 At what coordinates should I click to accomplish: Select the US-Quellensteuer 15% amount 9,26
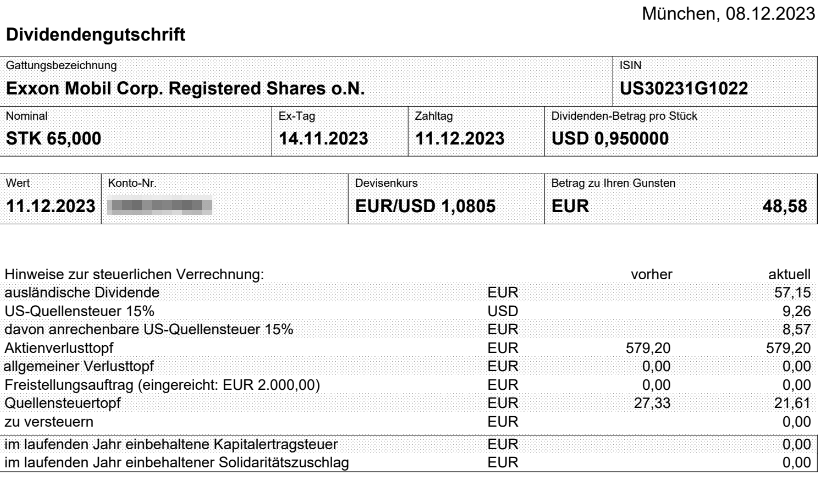[797, 311]
